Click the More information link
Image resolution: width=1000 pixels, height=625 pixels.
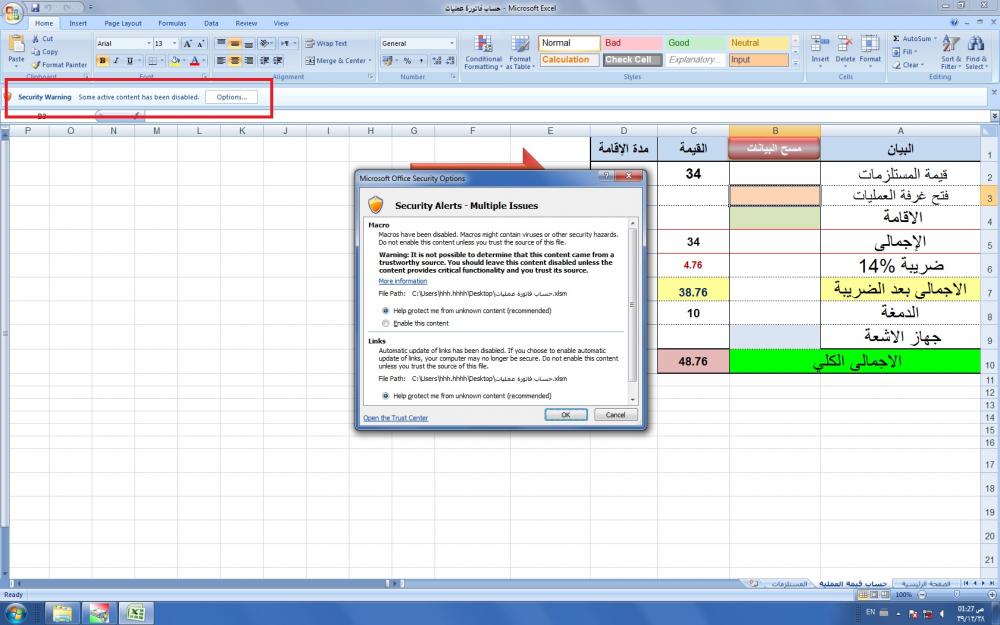402,281
